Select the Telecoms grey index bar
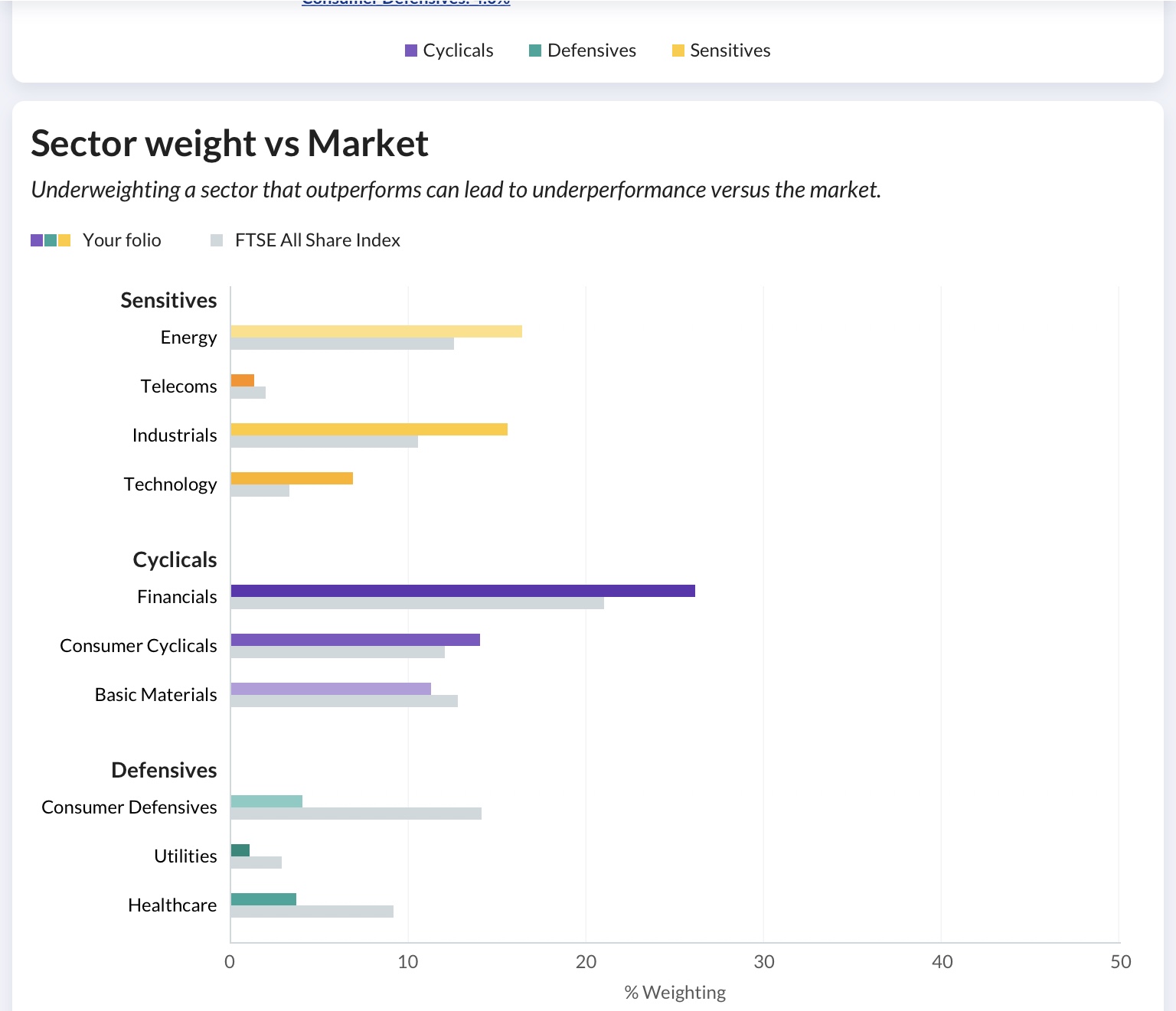Screen dimensions: 1176x1011 pyautogui.click(x=248, y=393)
